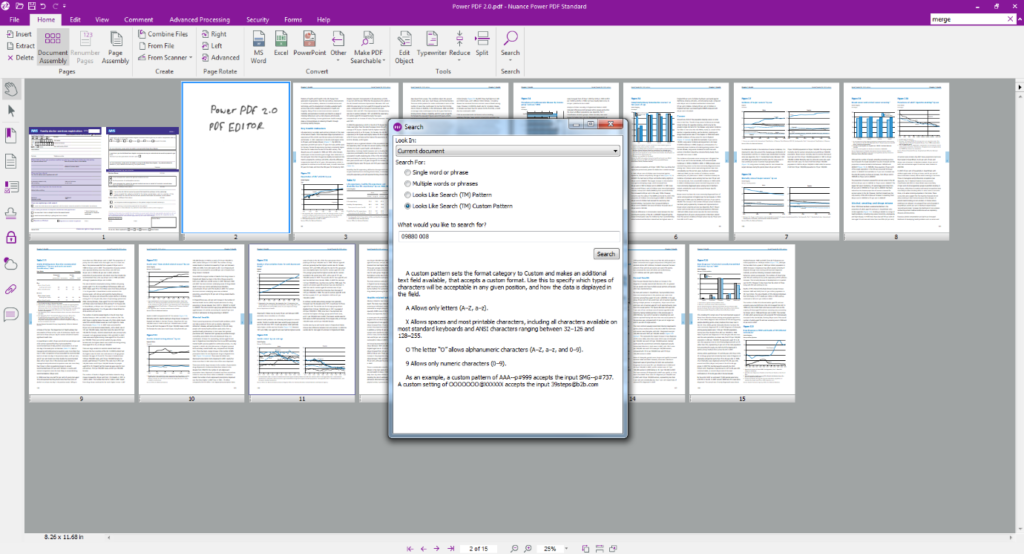Select page 15 thumbnail
Image resolution: width=1024 pixels, height=554 pixels.
coord(742,319)
